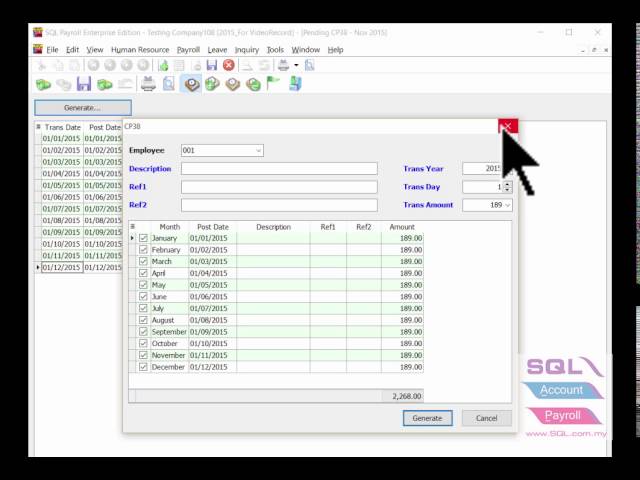Uncheck the August row checkbox

click(x=143, y=320)
